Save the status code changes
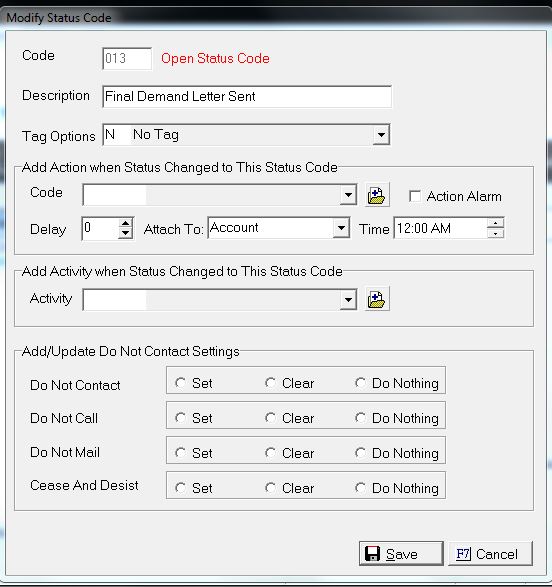The width and height of the screenshot is (552, 587). pos(401,553)
